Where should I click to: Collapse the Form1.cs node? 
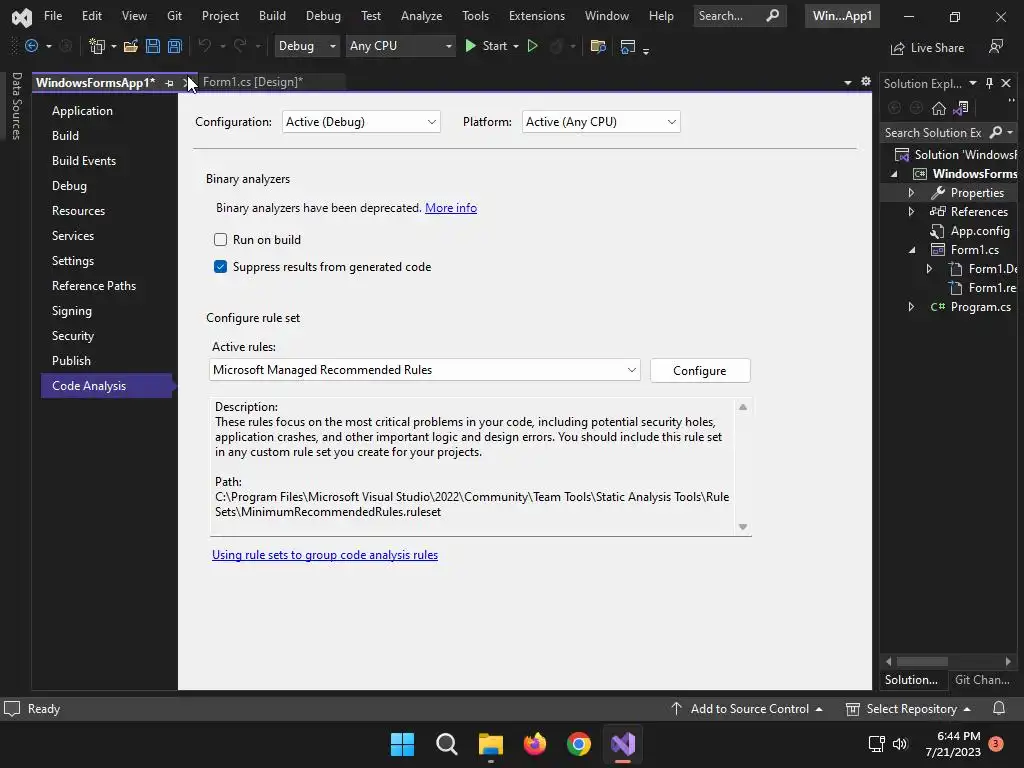pyautogui.click(x=912, y=250)
